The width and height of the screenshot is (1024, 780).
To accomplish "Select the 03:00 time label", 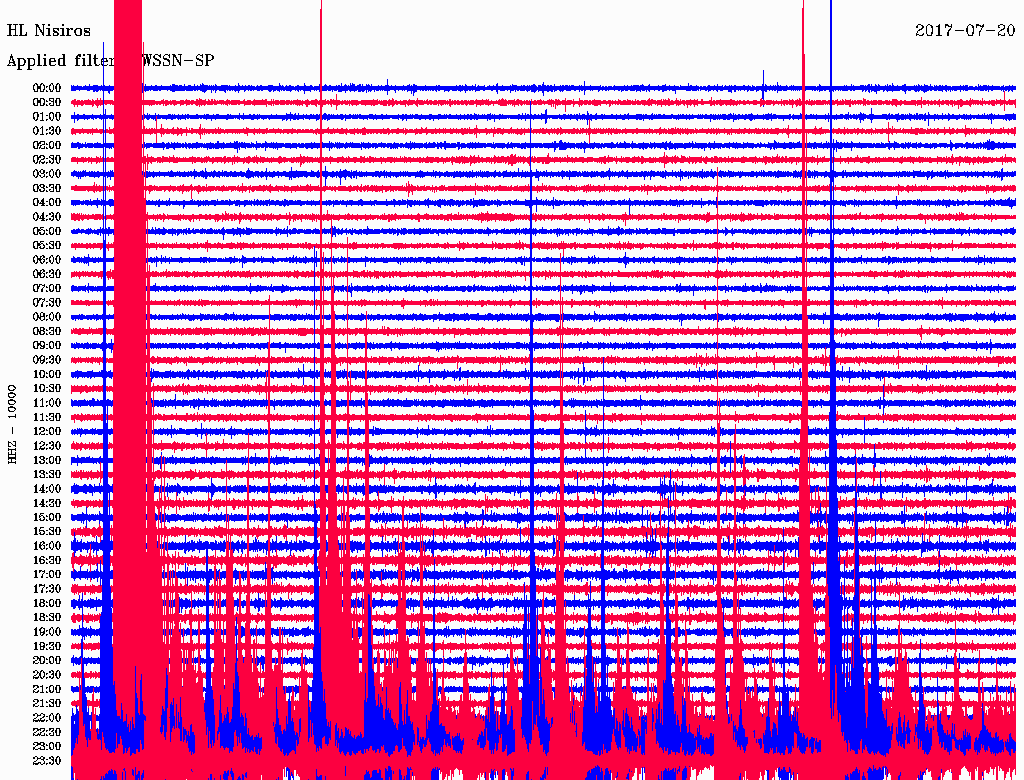I will pos(47,174).
